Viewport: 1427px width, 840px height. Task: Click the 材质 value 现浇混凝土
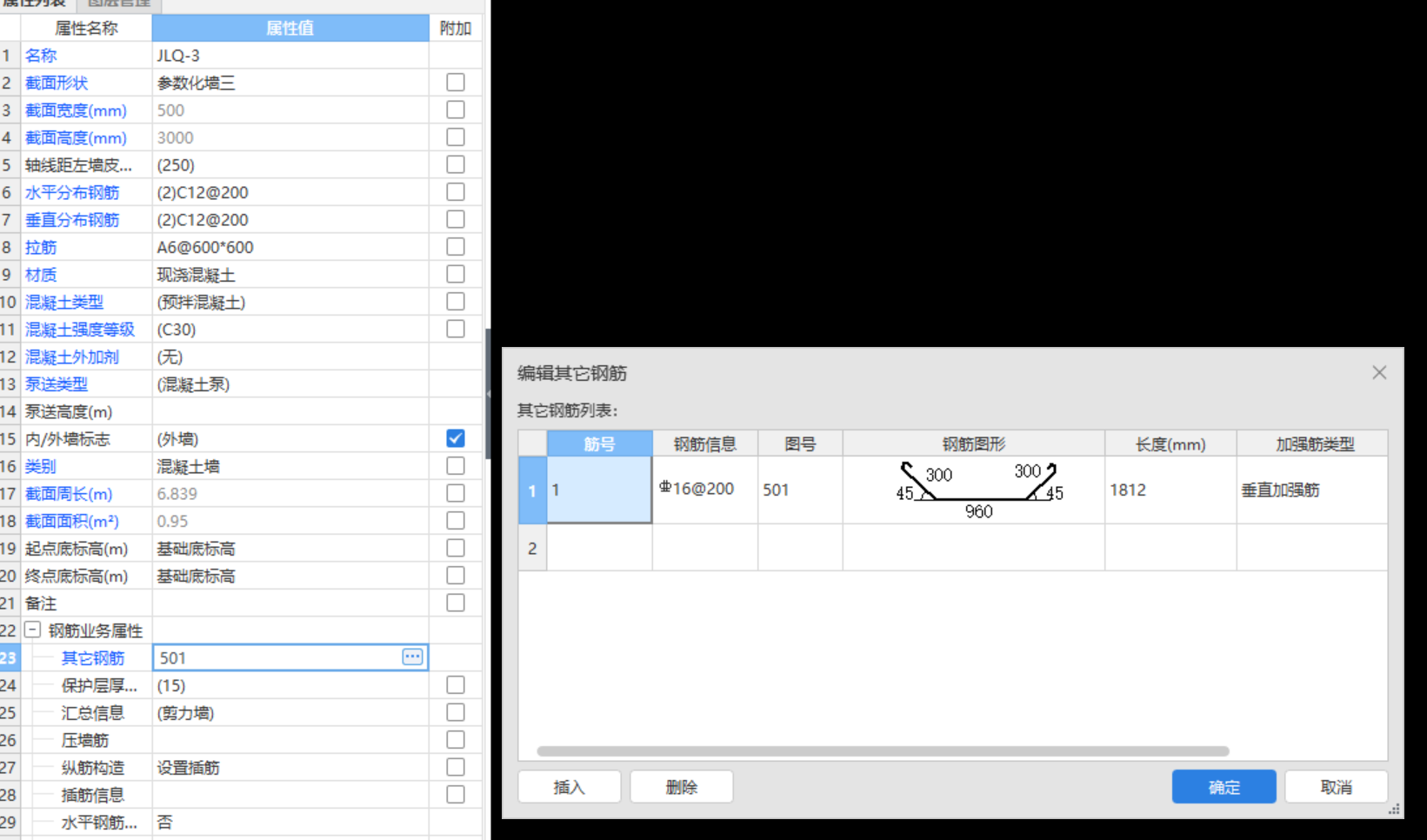pos(290,274)
